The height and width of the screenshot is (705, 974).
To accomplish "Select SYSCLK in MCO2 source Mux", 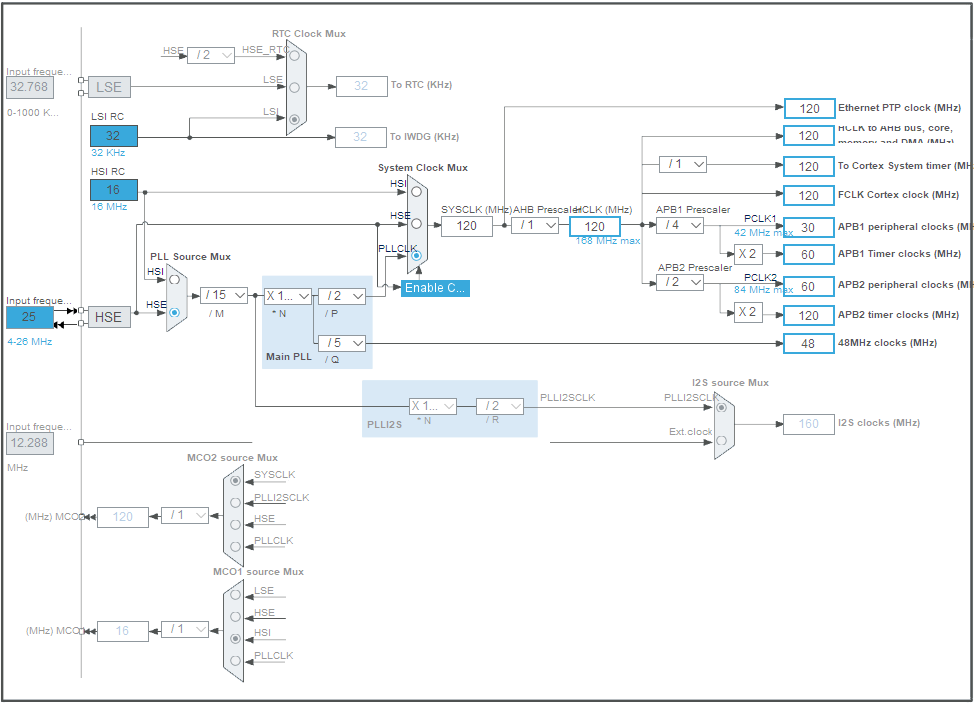I will pyautogui.click(x=235, y=481).
